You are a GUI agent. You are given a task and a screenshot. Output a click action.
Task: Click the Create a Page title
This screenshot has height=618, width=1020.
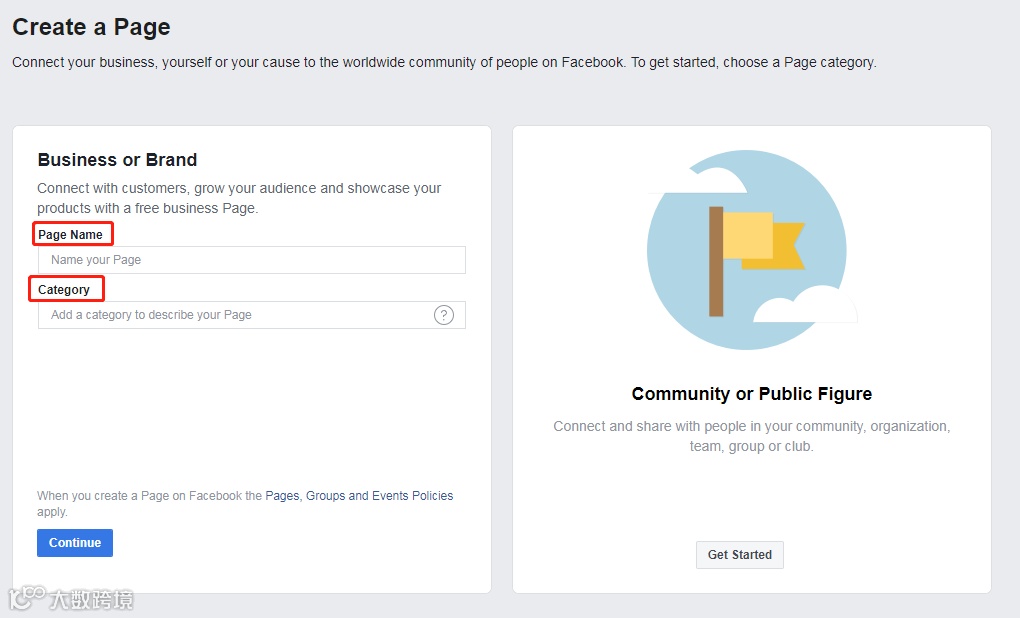click(x=91, y=27)
